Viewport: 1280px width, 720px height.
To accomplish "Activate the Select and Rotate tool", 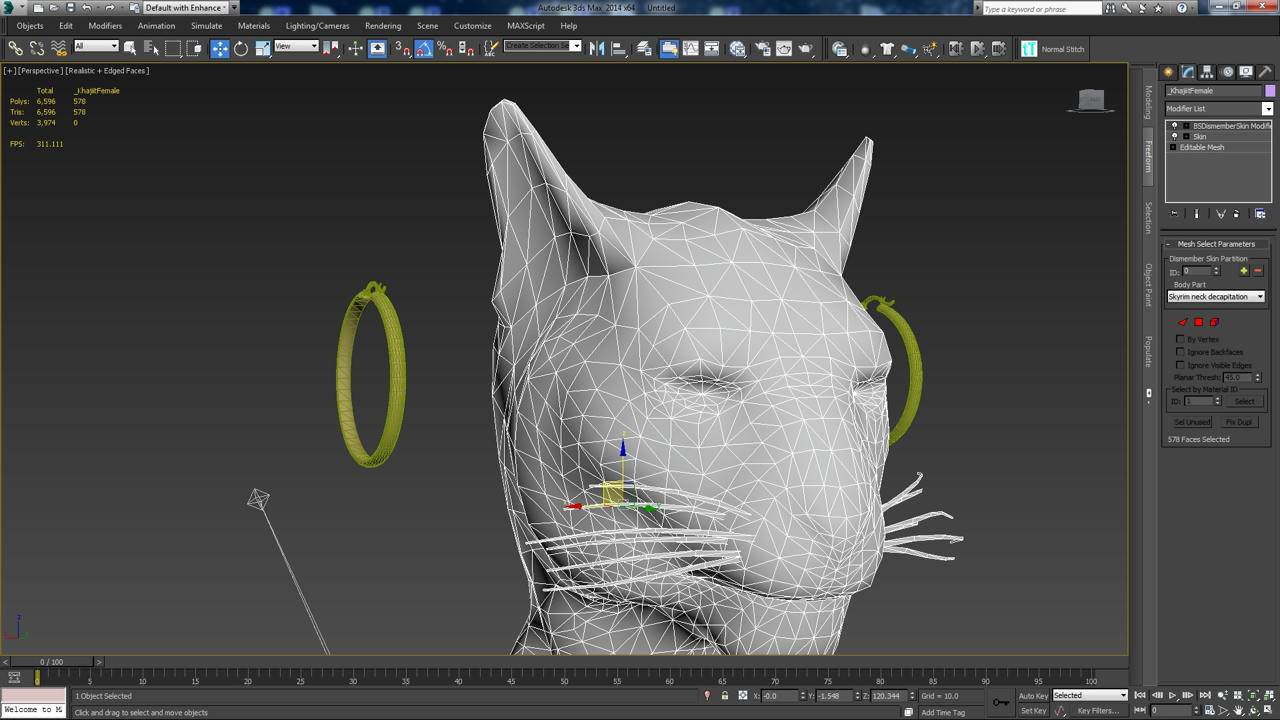I will tap(241, 48).
